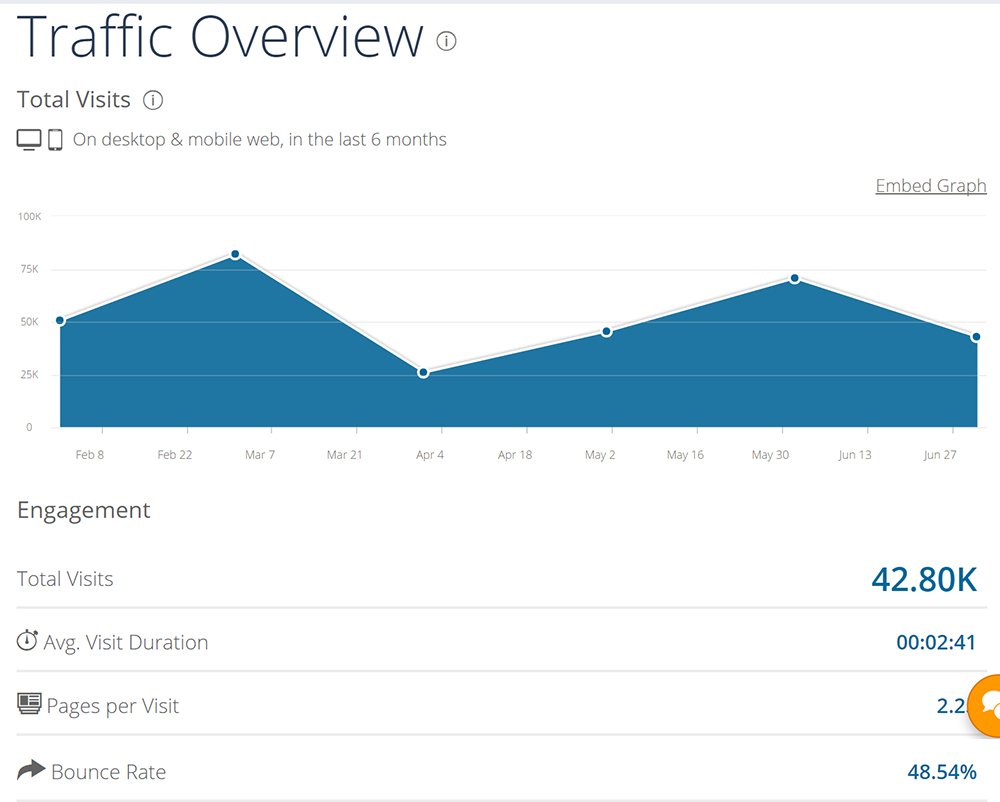The width and height of the screenshot is (1000, 802).
Task: Click the 48.54% bounce rate value
Action: coord(941,772)
